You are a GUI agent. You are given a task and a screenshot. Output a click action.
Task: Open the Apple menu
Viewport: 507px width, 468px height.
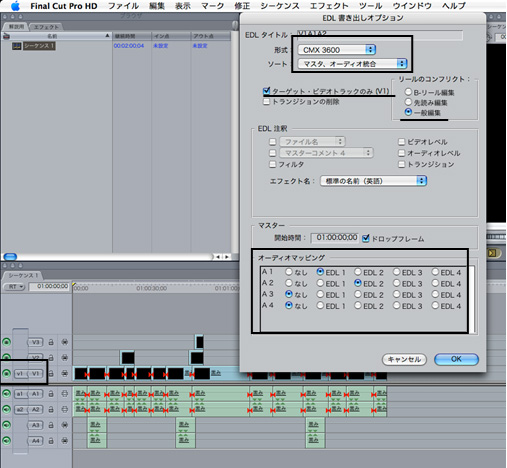coord(15,6)
